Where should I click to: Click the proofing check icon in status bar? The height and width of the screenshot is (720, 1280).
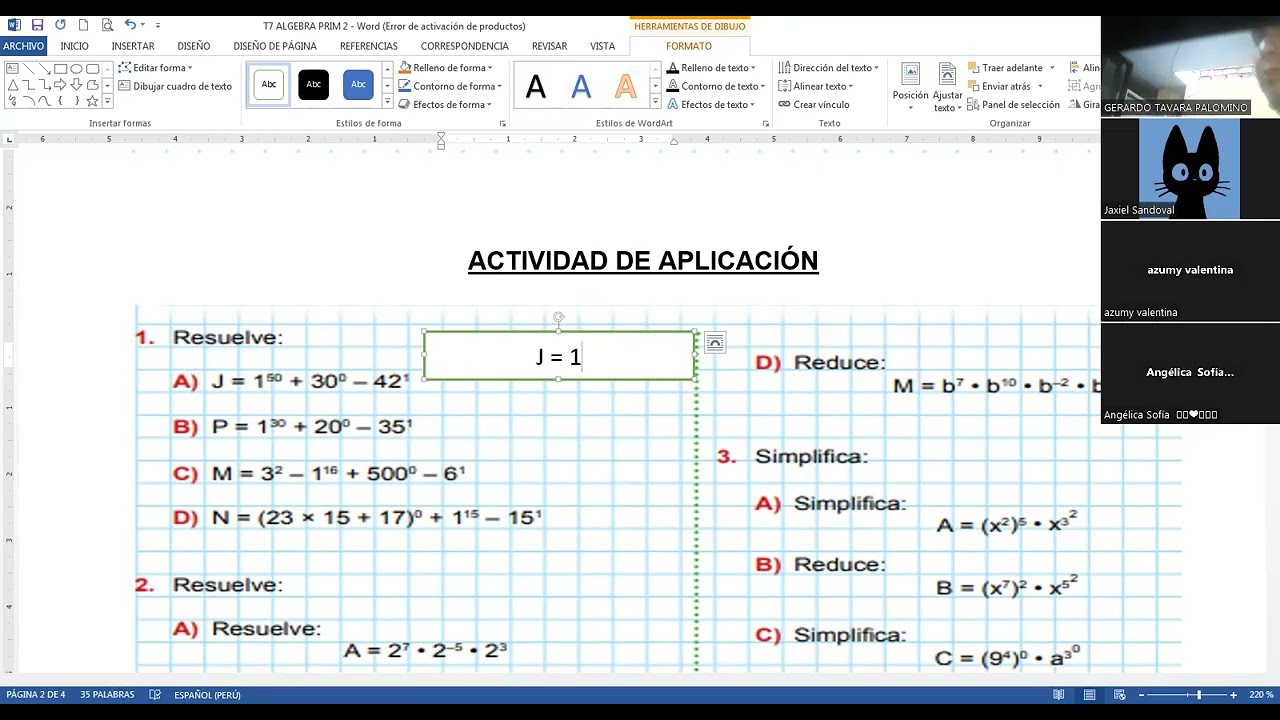pyautogui.click(x=155, y=695)
